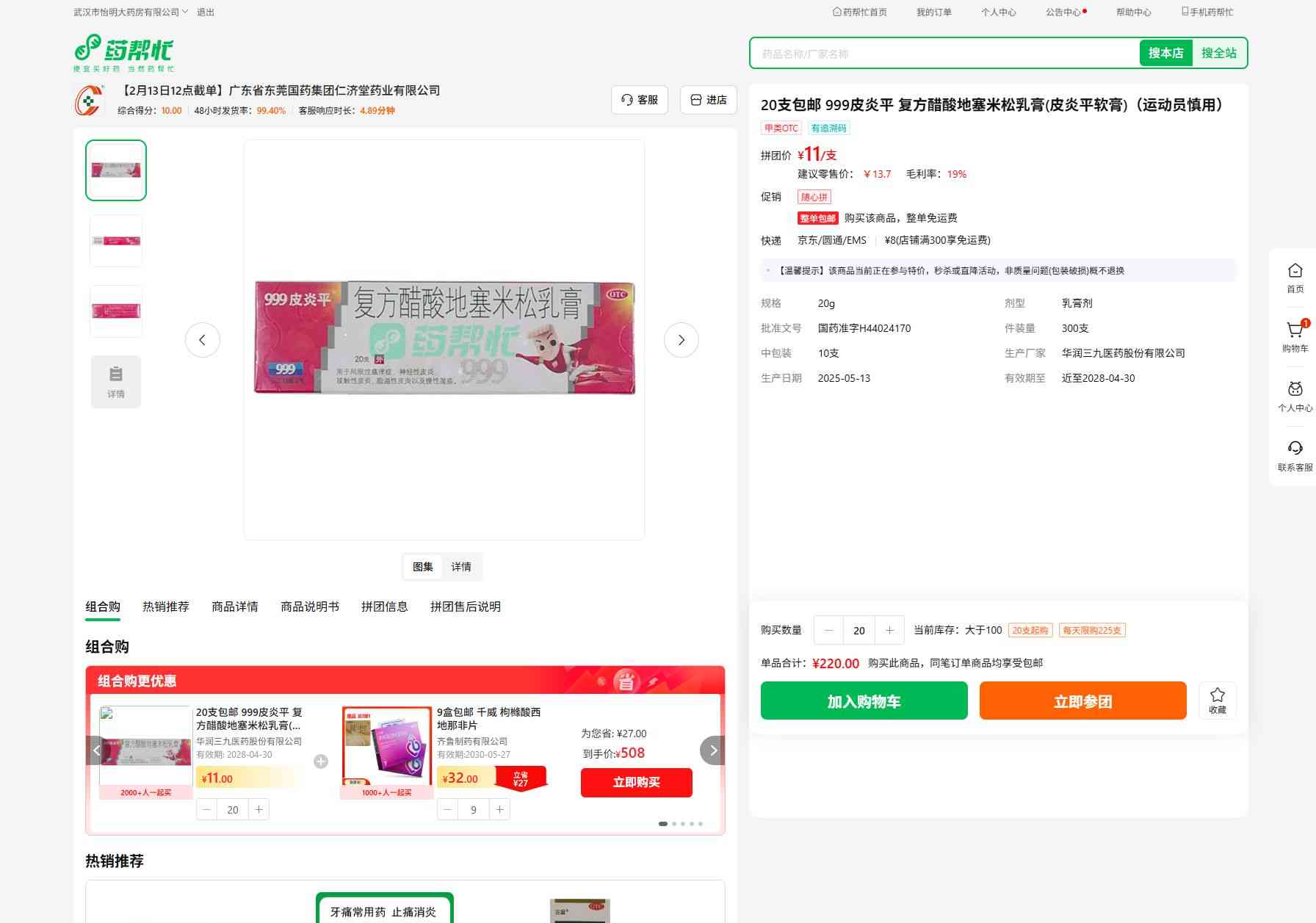Select the second product thumbnail image
Viewport: 1316px width, 923px height.
(x=116, y=241)
